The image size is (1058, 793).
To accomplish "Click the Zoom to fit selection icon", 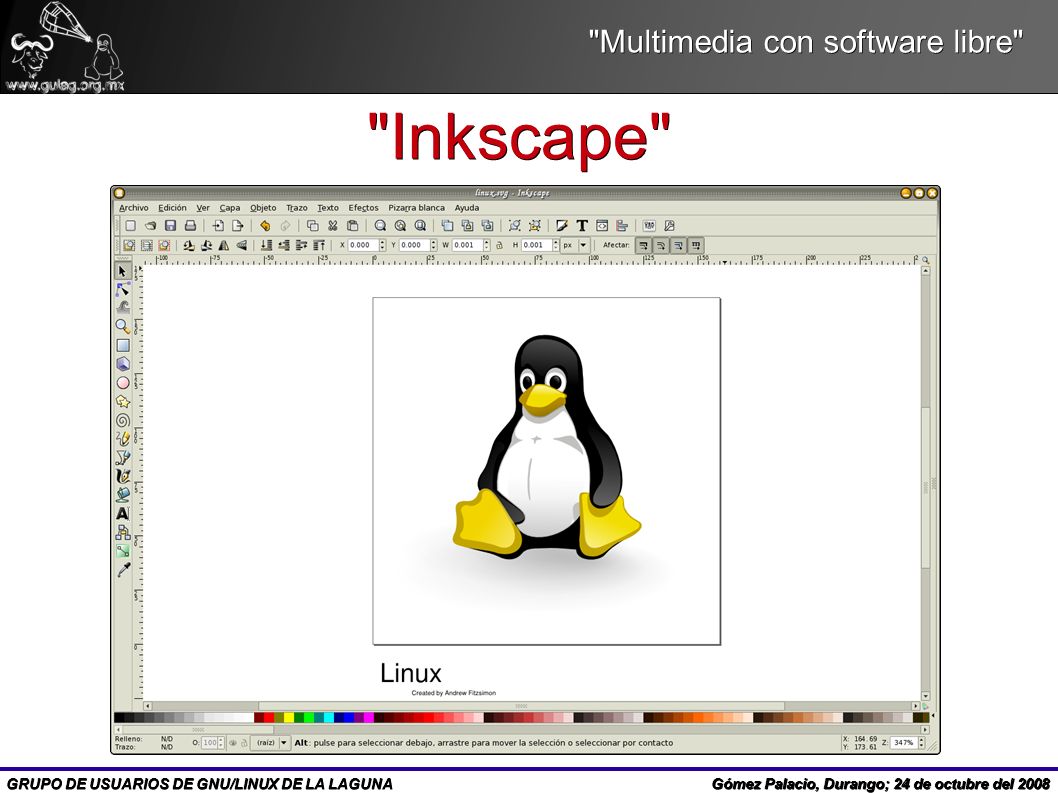I will (381, 225).
